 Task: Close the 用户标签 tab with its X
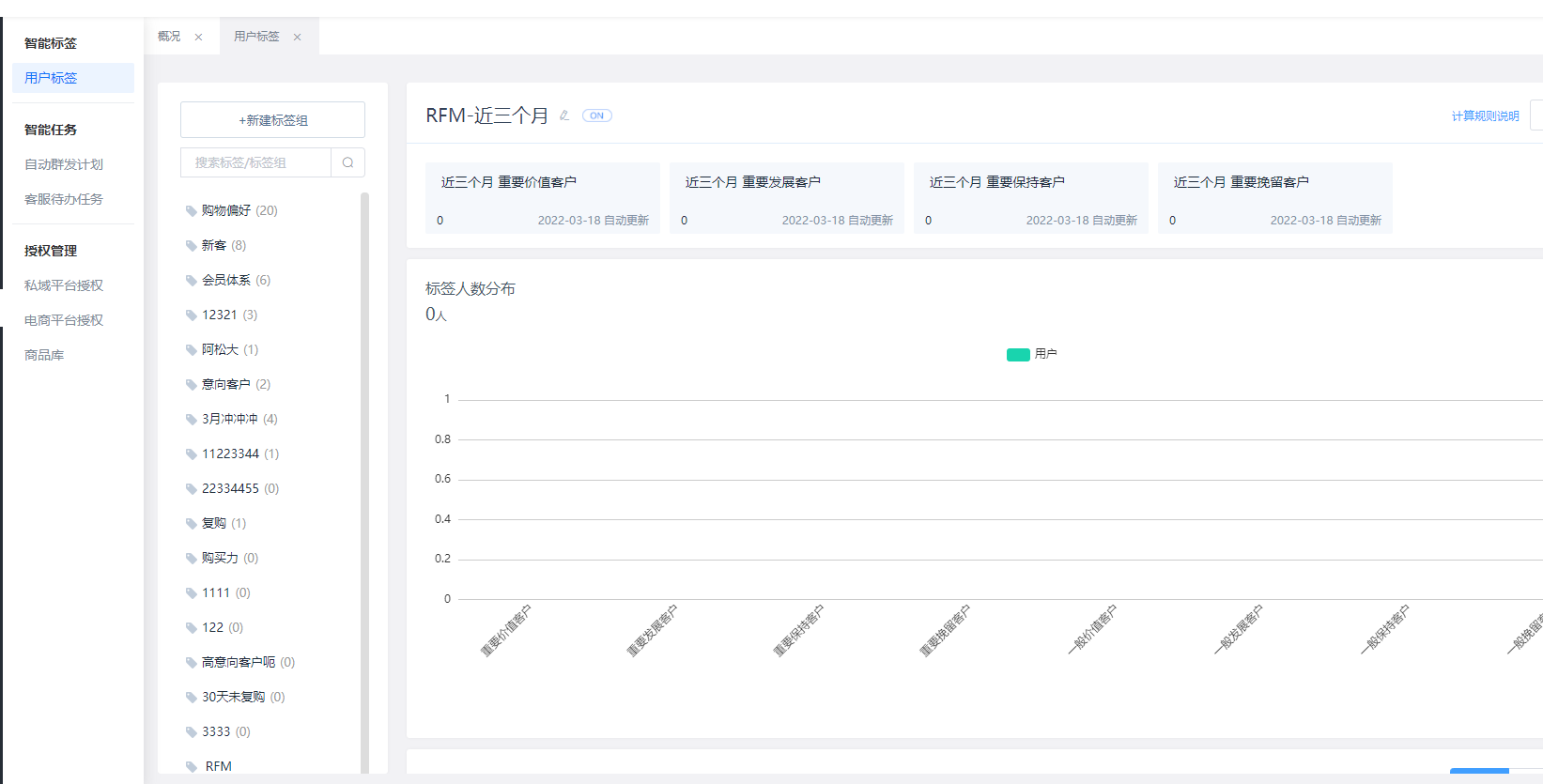point(297,38)
